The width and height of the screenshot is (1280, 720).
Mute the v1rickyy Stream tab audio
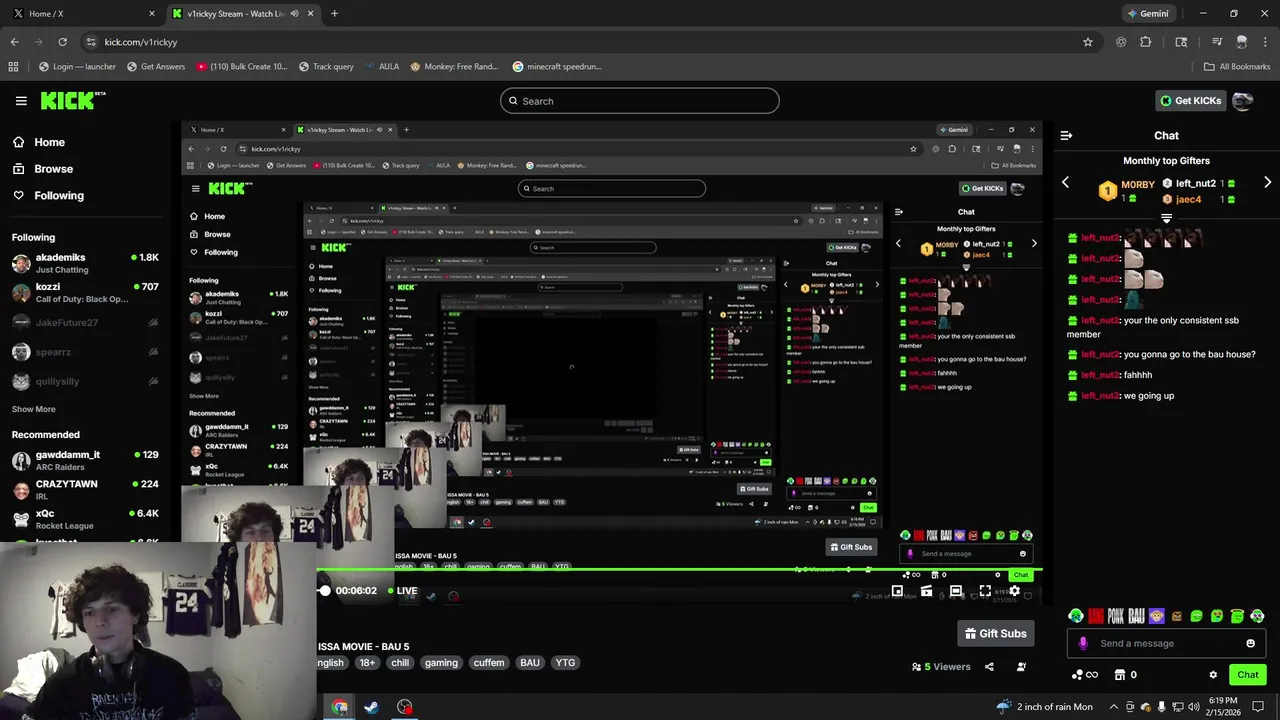point(294,14)
